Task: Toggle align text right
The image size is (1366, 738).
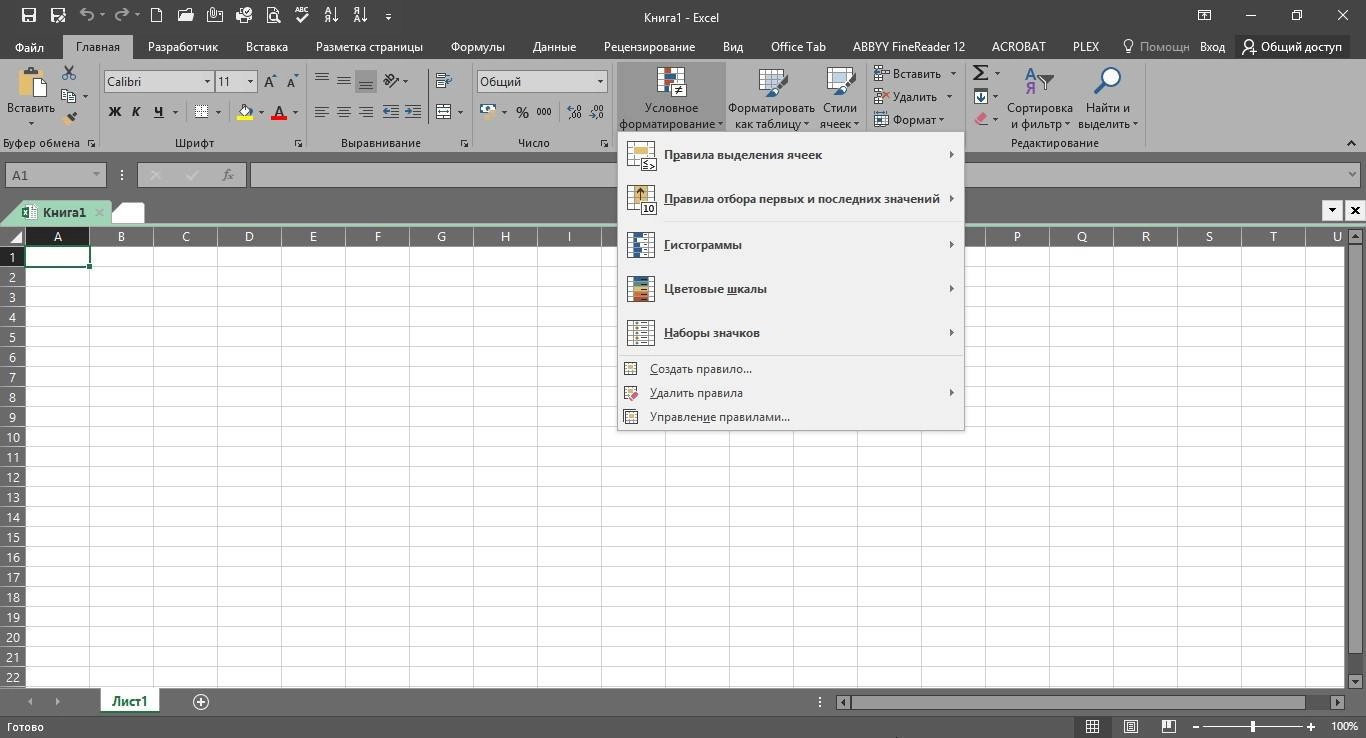Action: click(x=366, y=112)
